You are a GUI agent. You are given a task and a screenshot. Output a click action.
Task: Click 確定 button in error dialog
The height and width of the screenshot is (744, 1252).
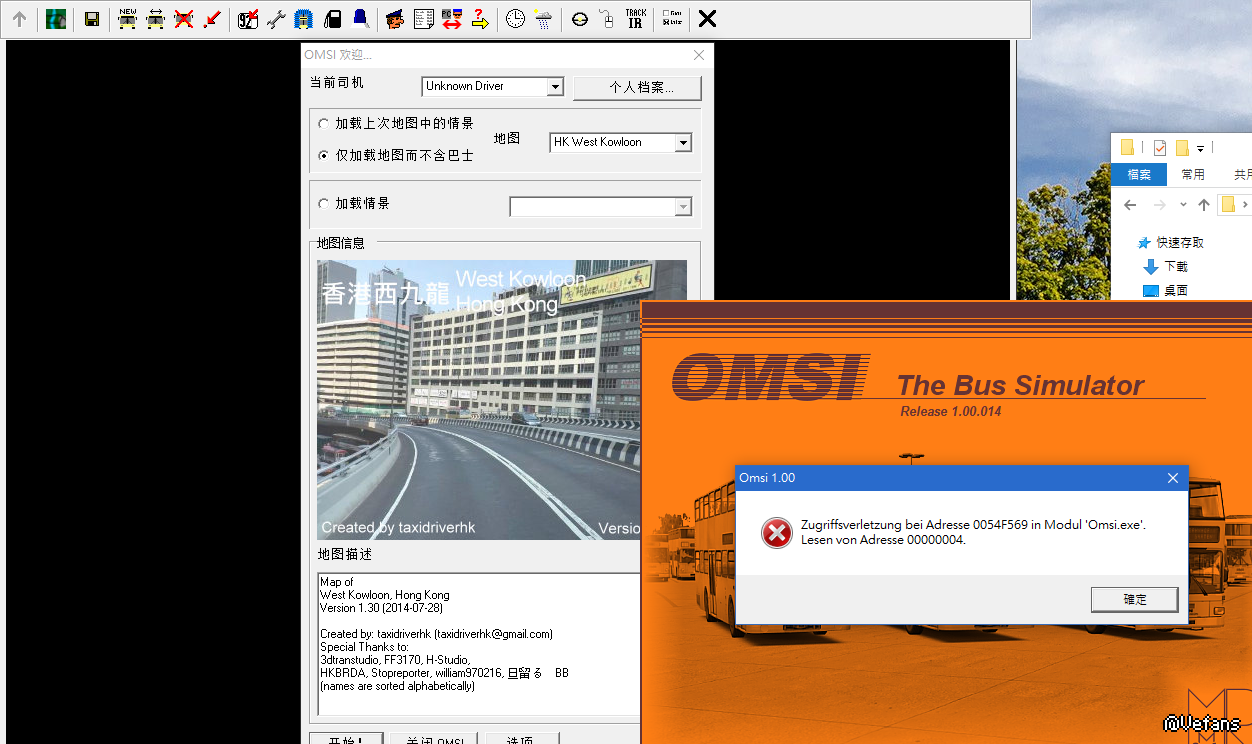(x=1135, y=599)
